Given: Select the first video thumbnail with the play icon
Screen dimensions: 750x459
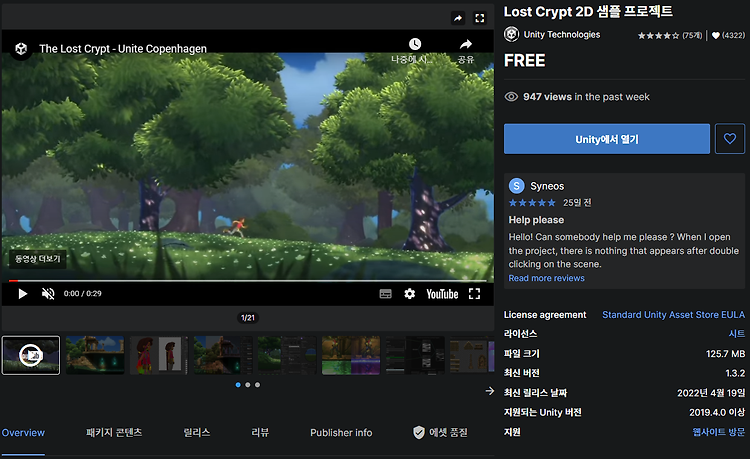Looking at the screenshot, I should [31, 355].
